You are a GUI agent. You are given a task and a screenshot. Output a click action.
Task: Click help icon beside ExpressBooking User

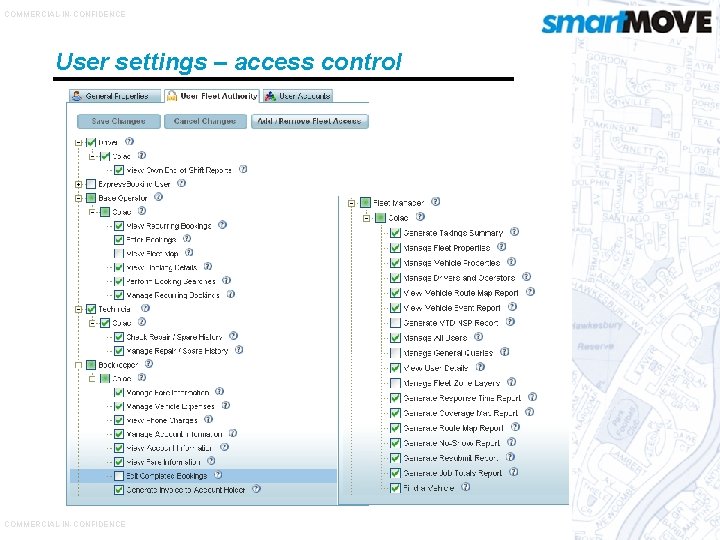(181, 183)
